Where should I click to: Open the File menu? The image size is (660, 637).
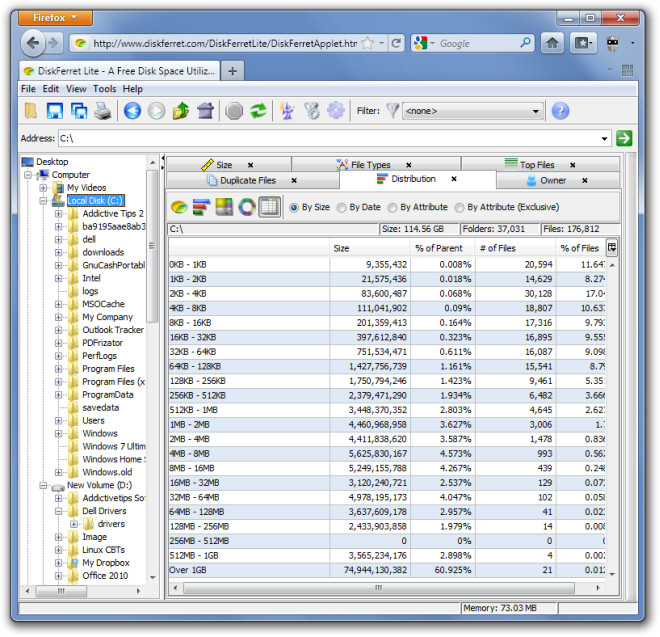(x=28, y=89)
